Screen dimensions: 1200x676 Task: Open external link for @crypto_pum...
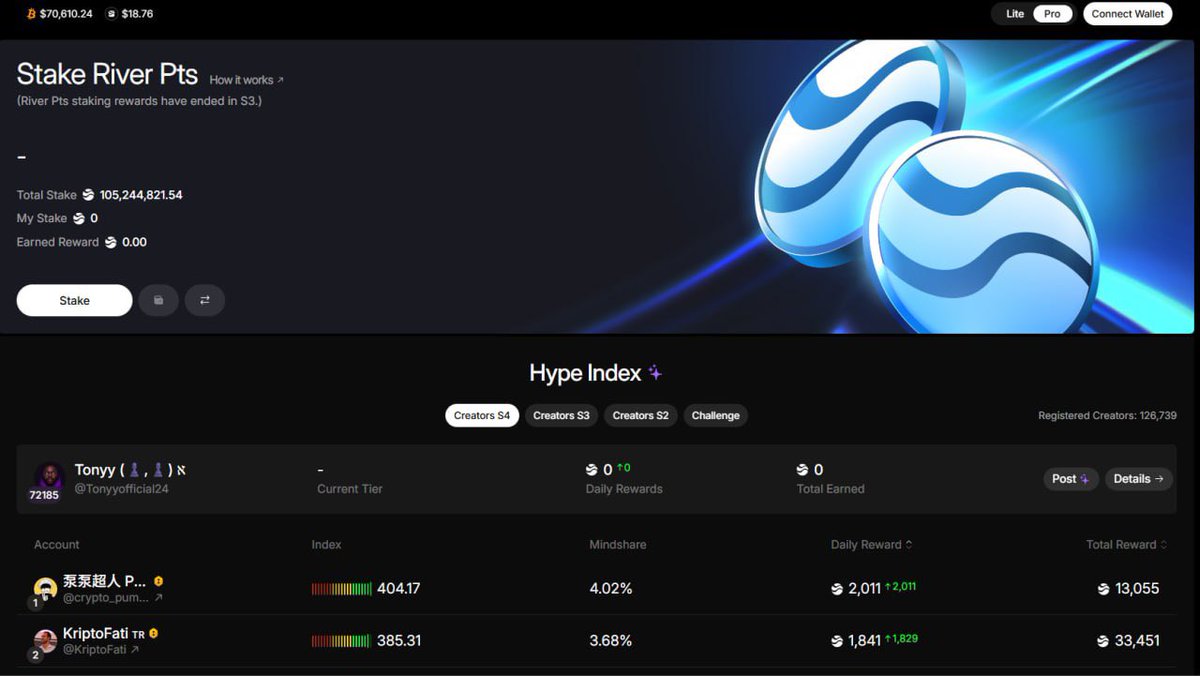(158, 598)
